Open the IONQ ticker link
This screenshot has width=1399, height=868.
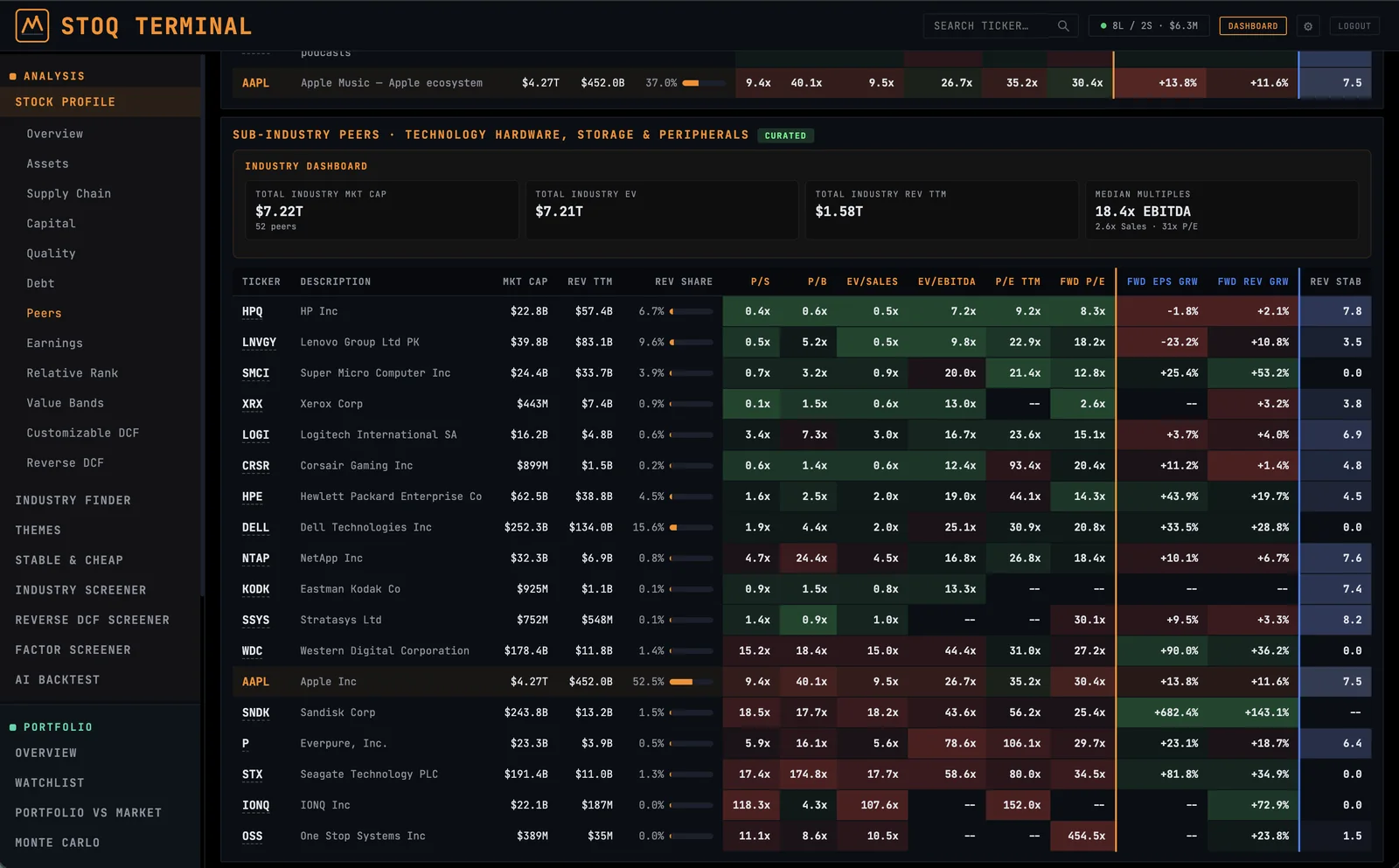pos(256,806)
